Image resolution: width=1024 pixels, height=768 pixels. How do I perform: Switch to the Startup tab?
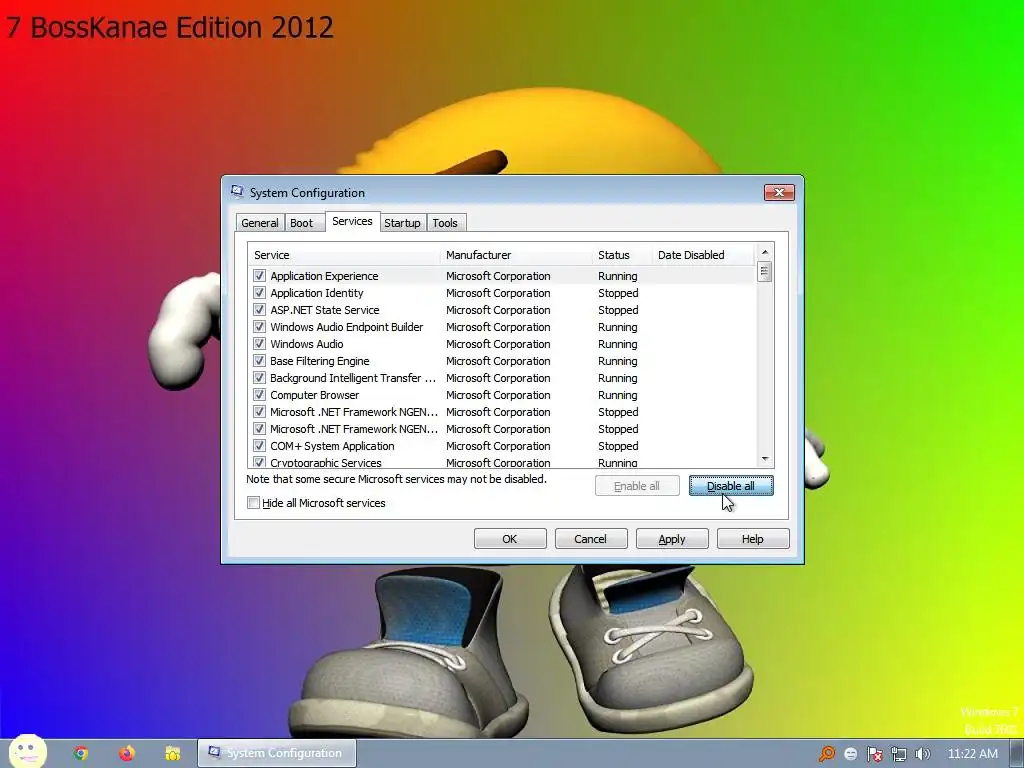pyautogui.click(x=402, y=223)
